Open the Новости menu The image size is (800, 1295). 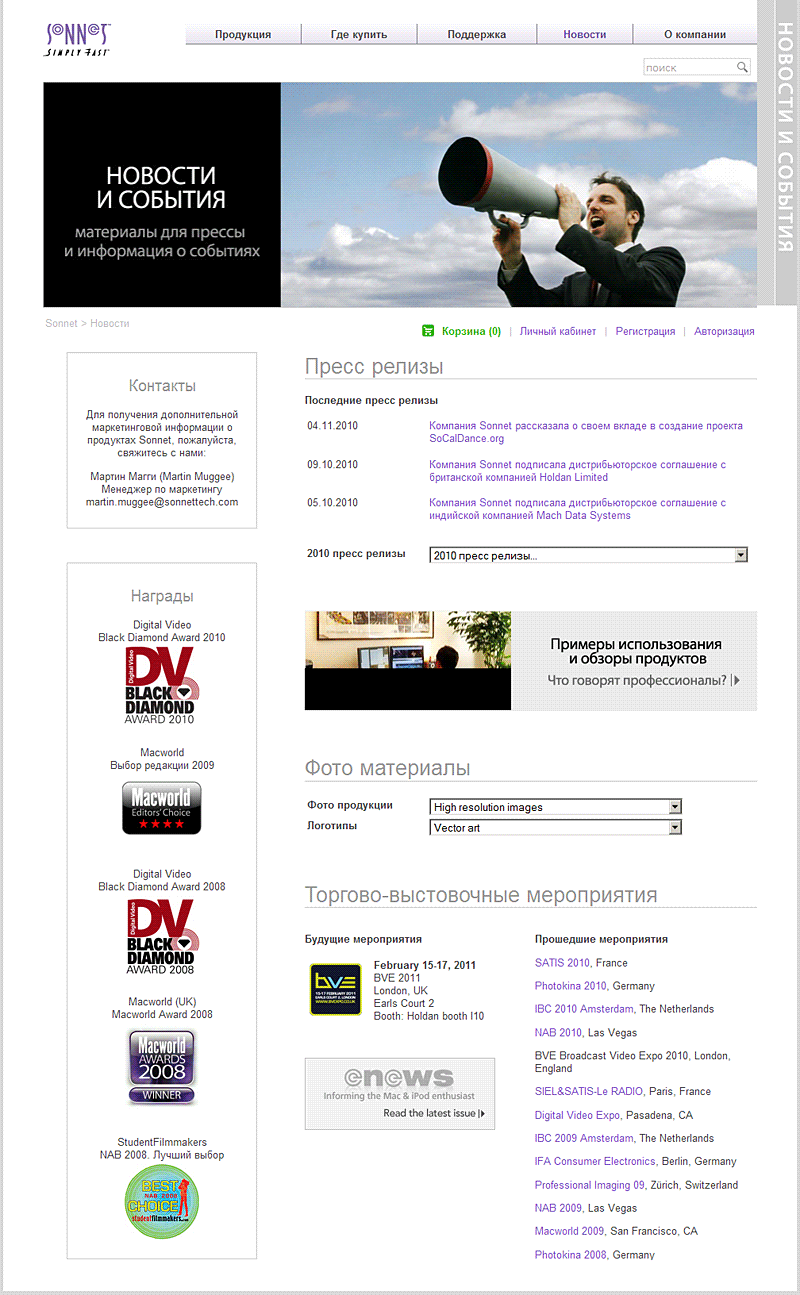pos(585,34)
